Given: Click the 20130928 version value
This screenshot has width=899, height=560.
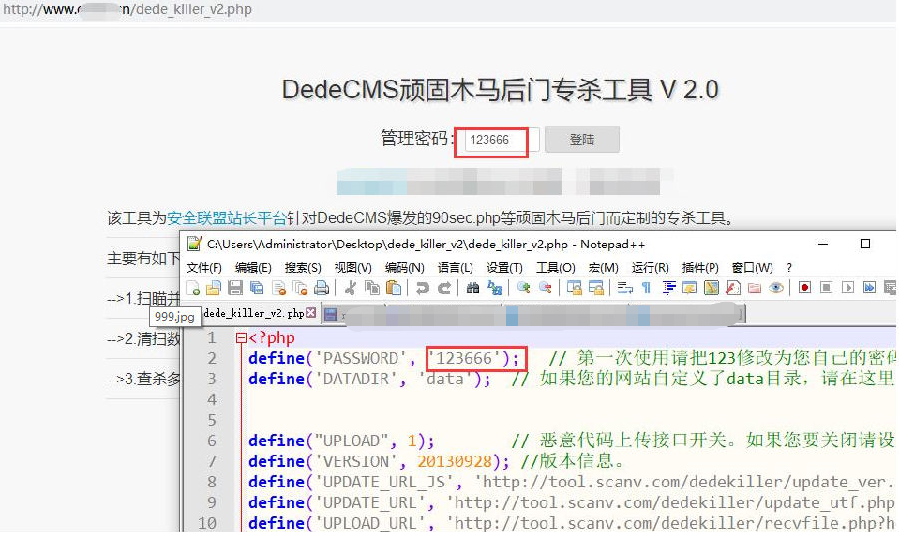Looking at the screenshot, I should (455, 461).
